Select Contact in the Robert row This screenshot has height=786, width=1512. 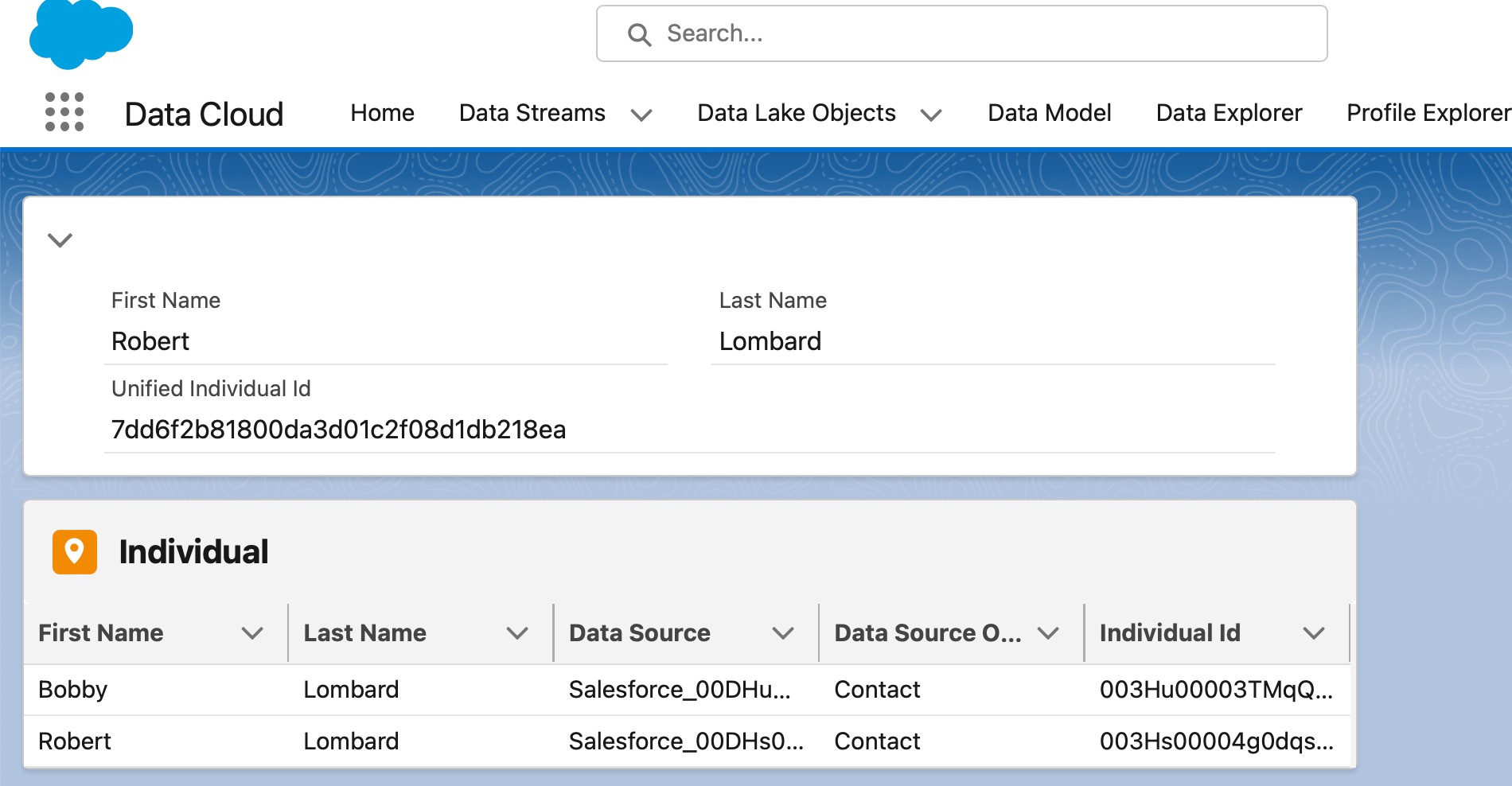point(877,741)
